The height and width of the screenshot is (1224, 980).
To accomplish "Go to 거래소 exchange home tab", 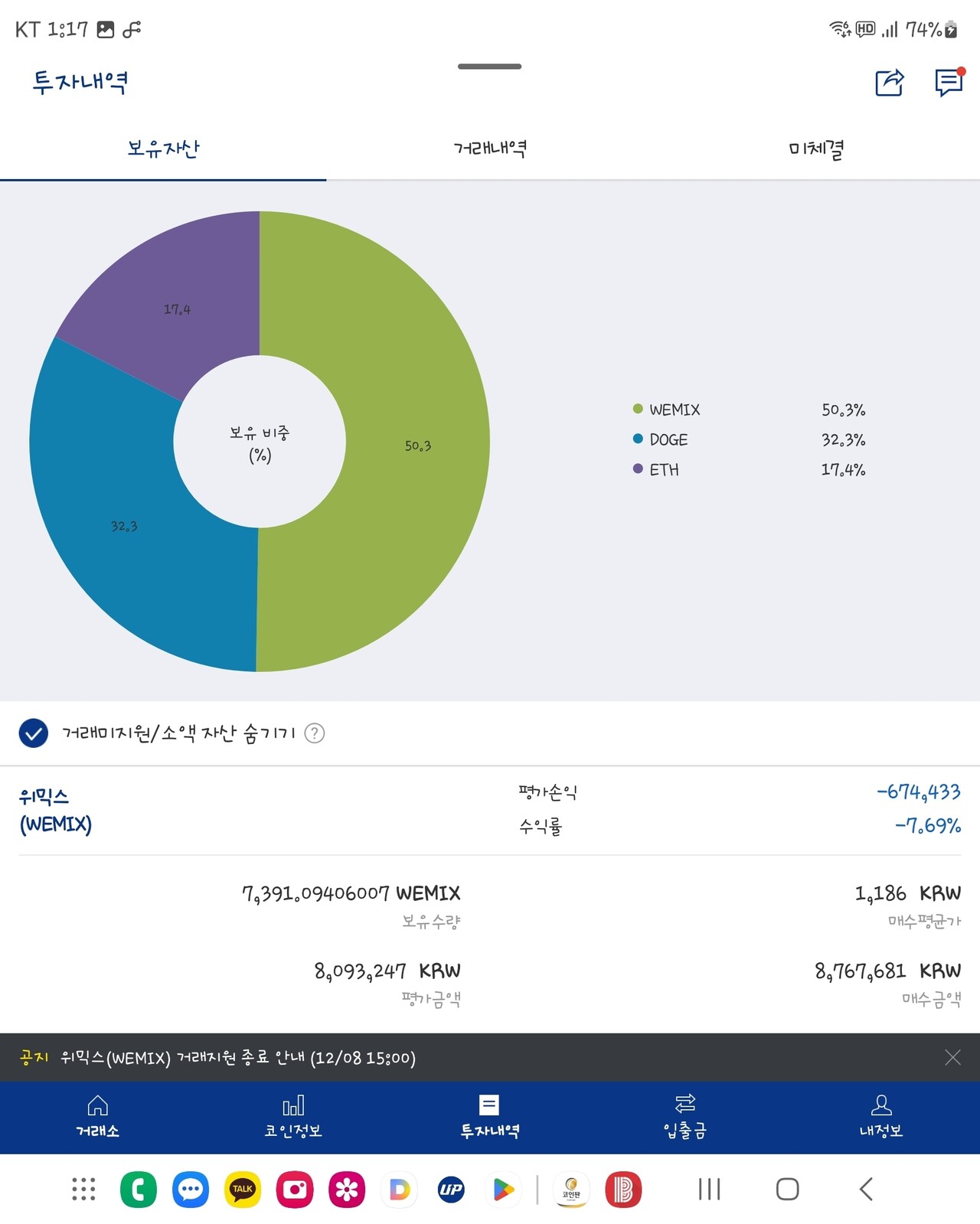I will pos(97,1116).
